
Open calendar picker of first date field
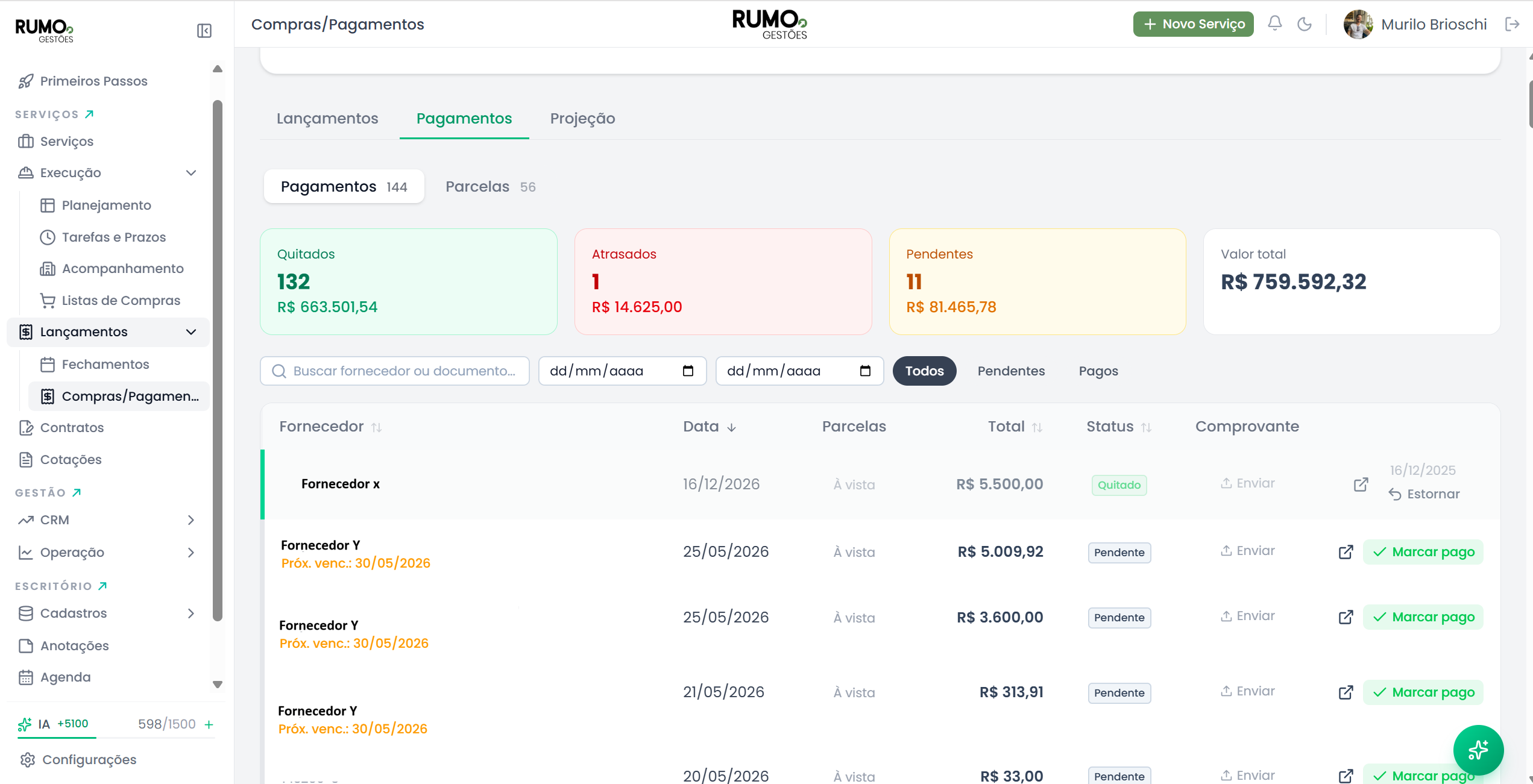tap(688, 371)
